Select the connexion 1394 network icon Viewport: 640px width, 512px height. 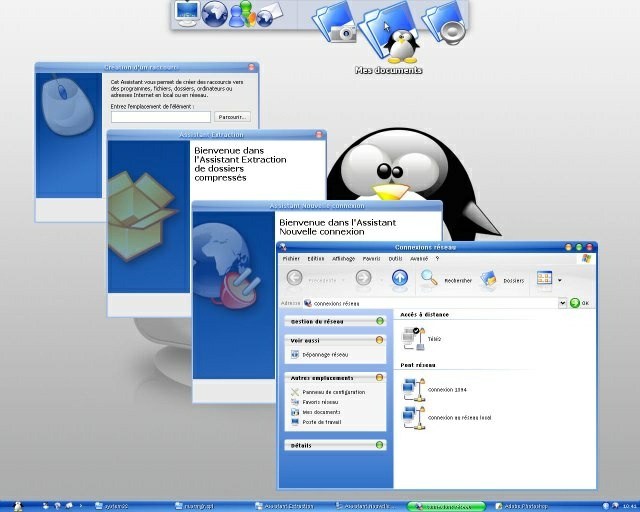pyautogui.click(x=413, y=390)
